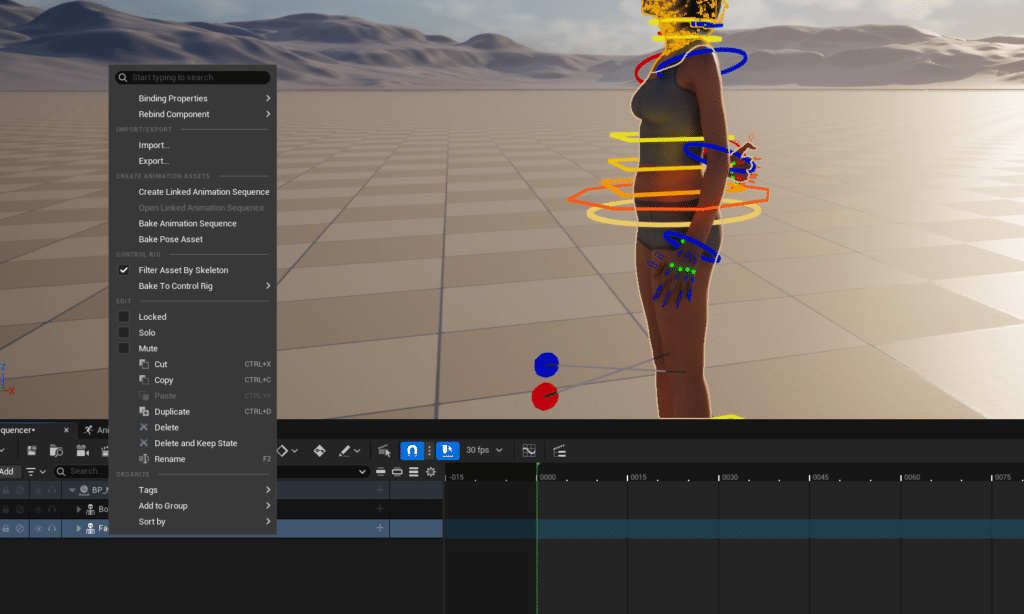
Task: Click the X icon beside Delete
Action: pos(144,427)
